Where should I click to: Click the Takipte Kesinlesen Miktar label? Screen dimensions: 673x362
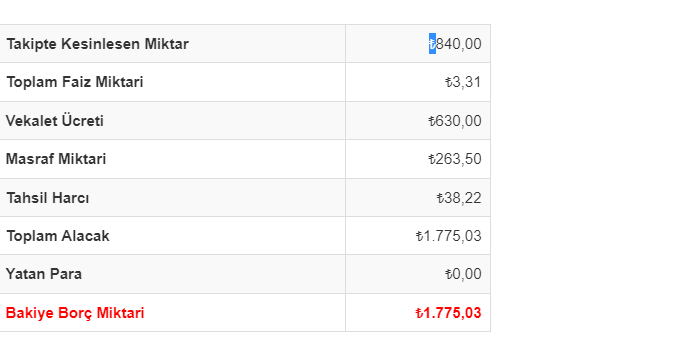pos(97,44)
